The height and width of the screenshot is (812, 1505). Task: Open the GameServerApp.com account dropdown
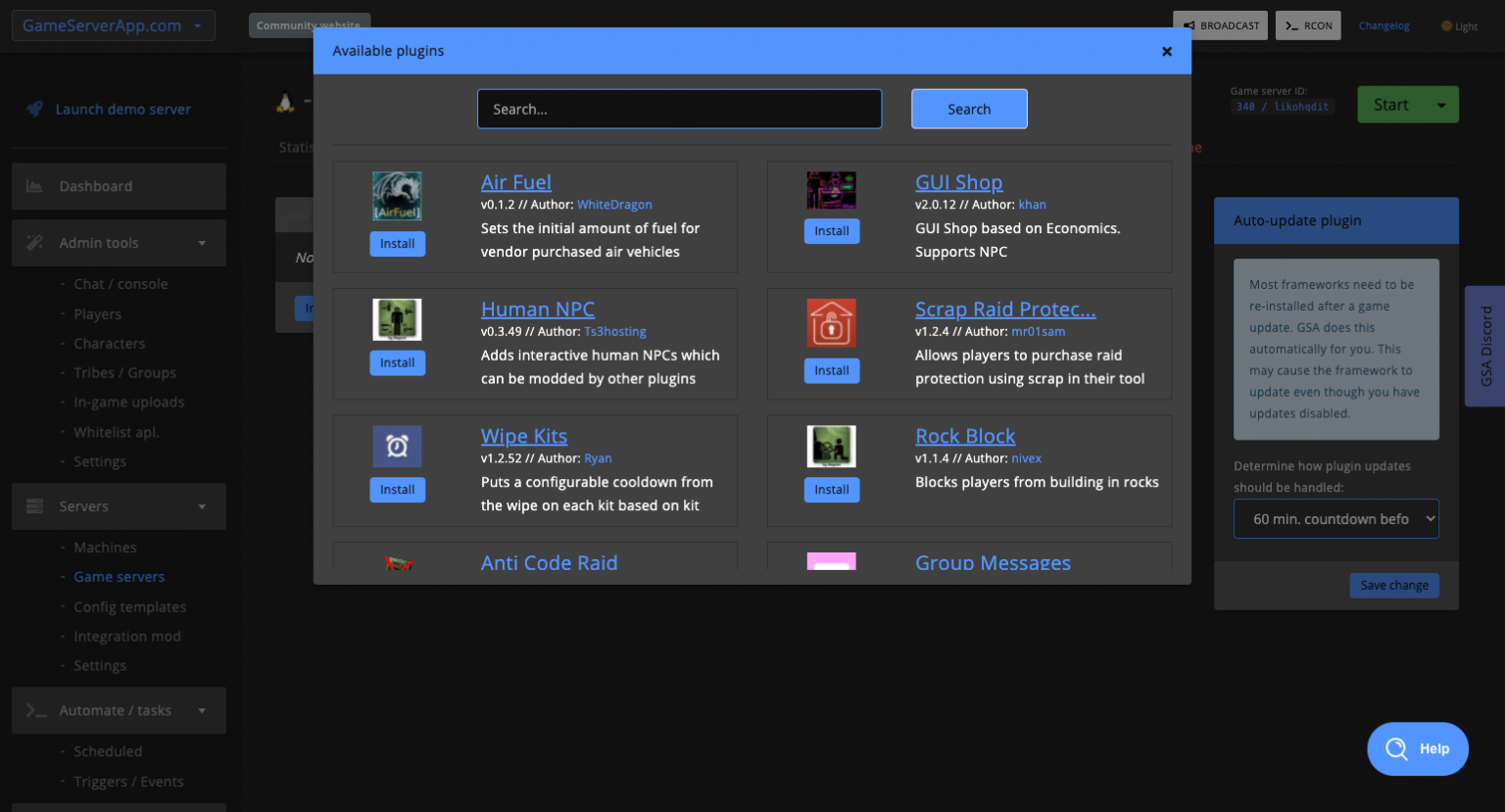113,25
